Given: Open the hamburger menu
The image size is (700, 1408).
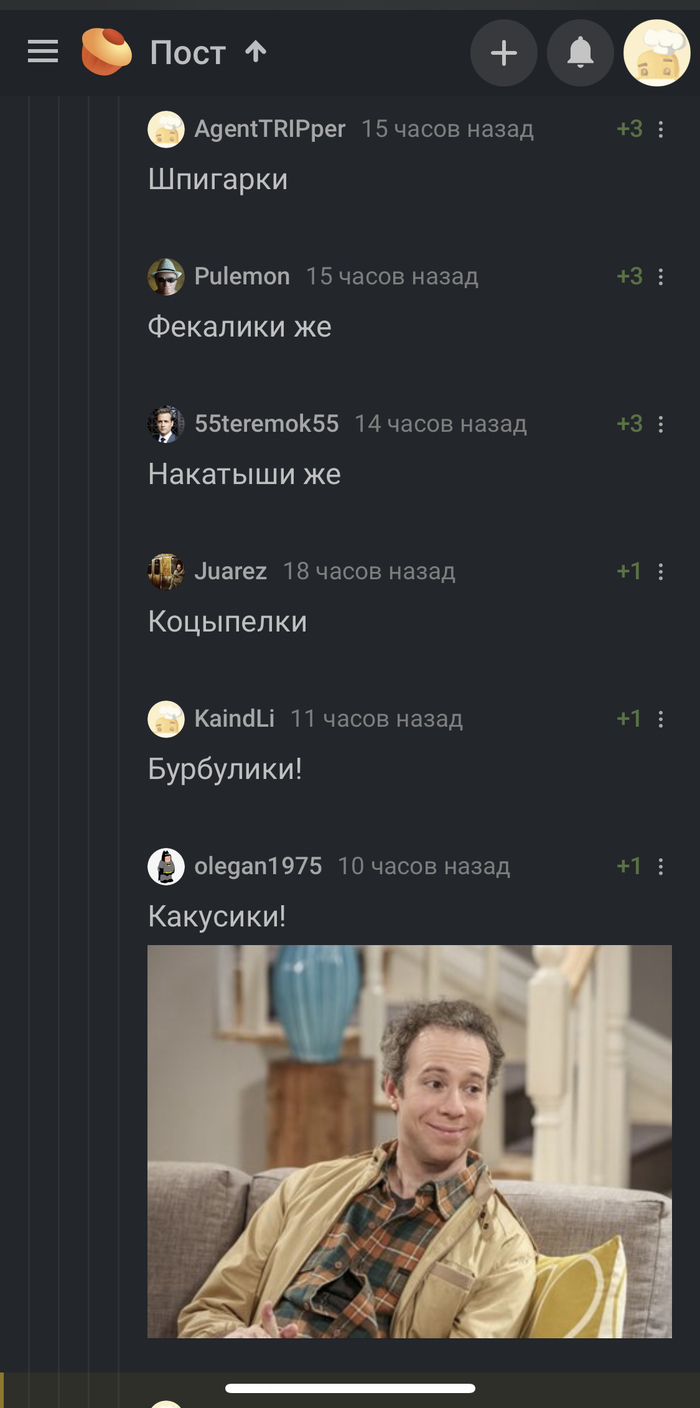Looking at the screenshot, I should coord(43,52).
